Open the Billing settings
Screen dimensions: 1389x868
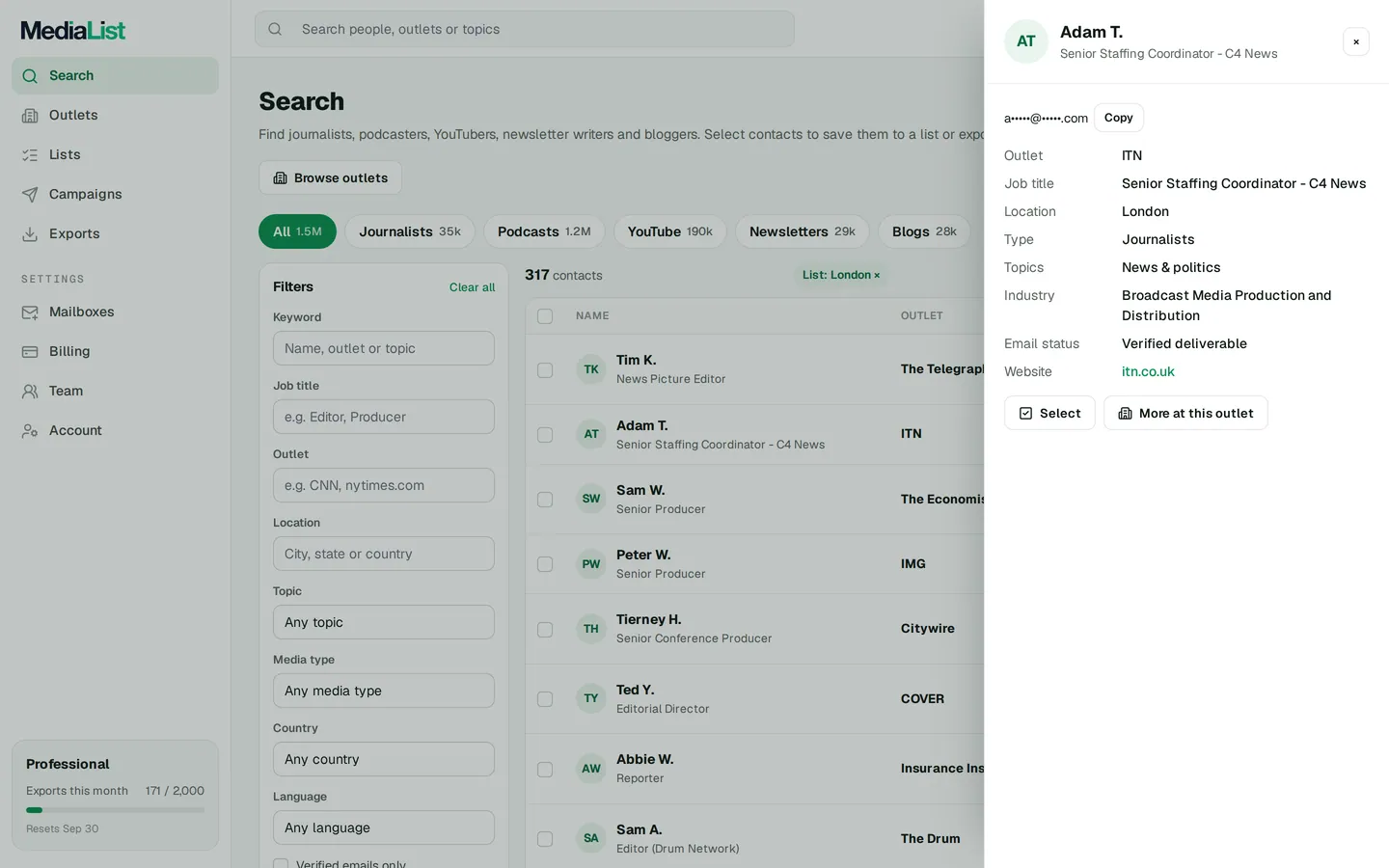tap(115, 351)
